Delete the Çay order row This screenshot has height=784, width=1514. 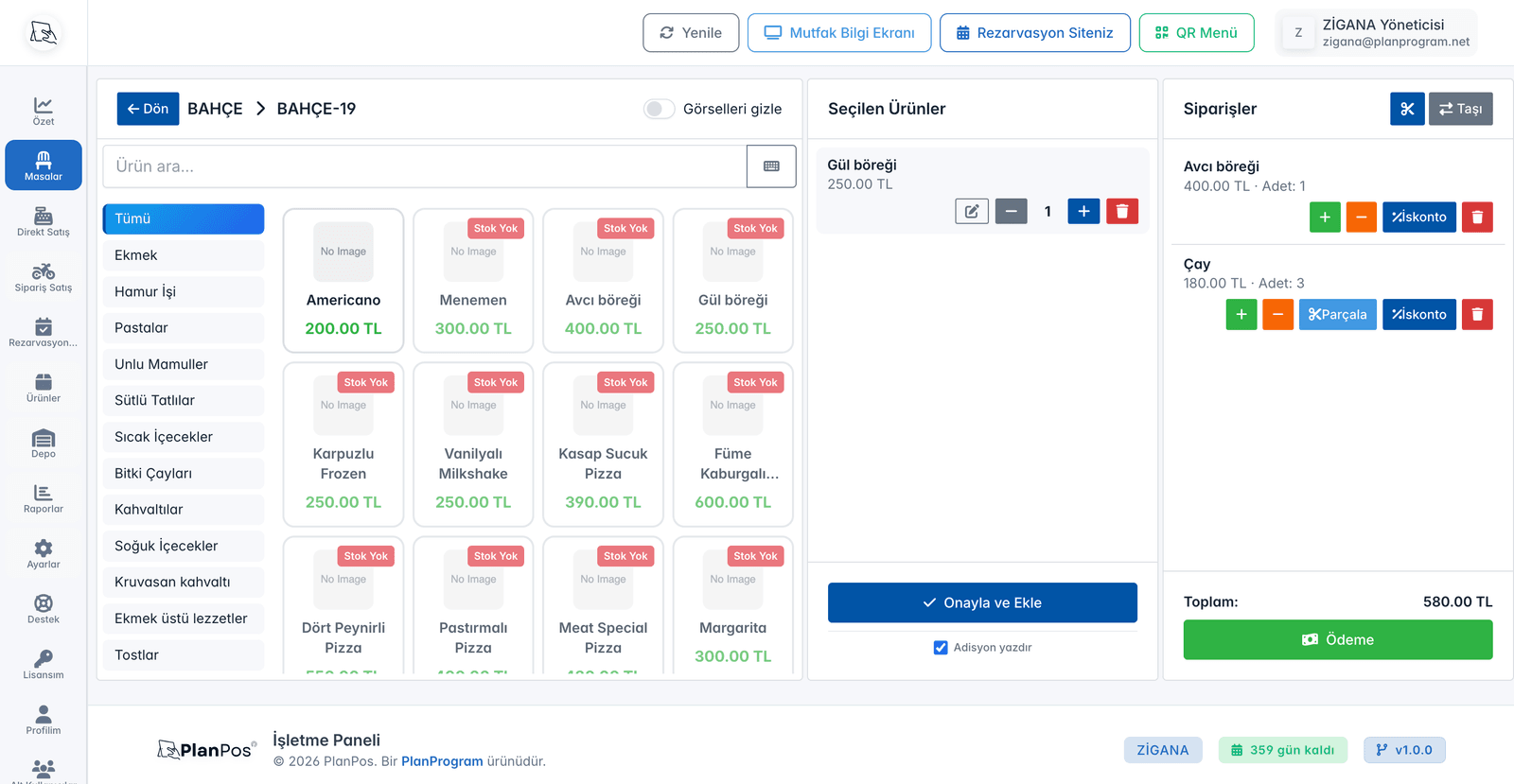coord(1477,315)
